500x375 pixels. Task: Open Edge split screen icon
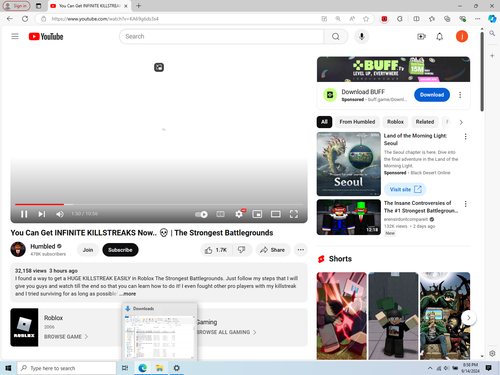click(x=416, y=19)
